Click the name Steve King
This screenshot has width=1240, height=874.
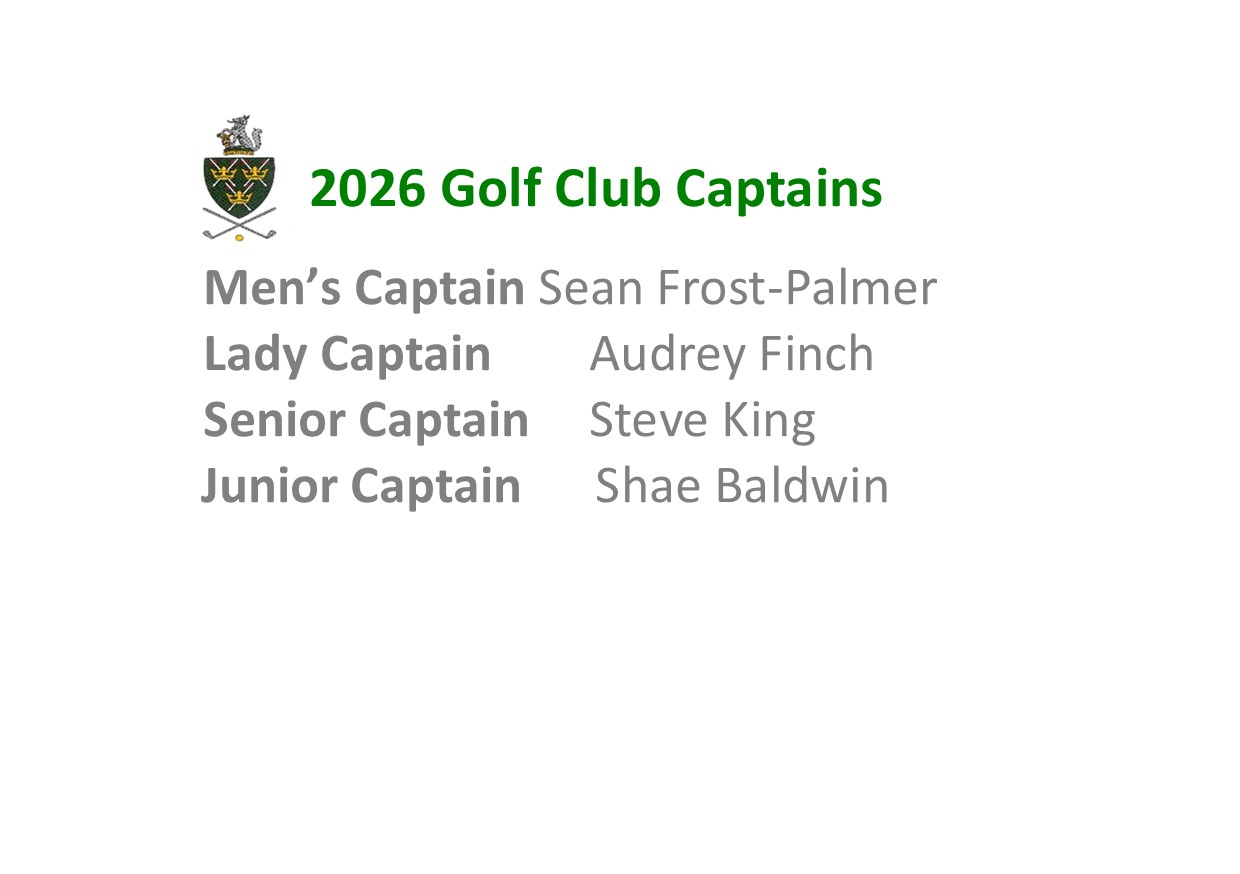[x=702, y=421]
